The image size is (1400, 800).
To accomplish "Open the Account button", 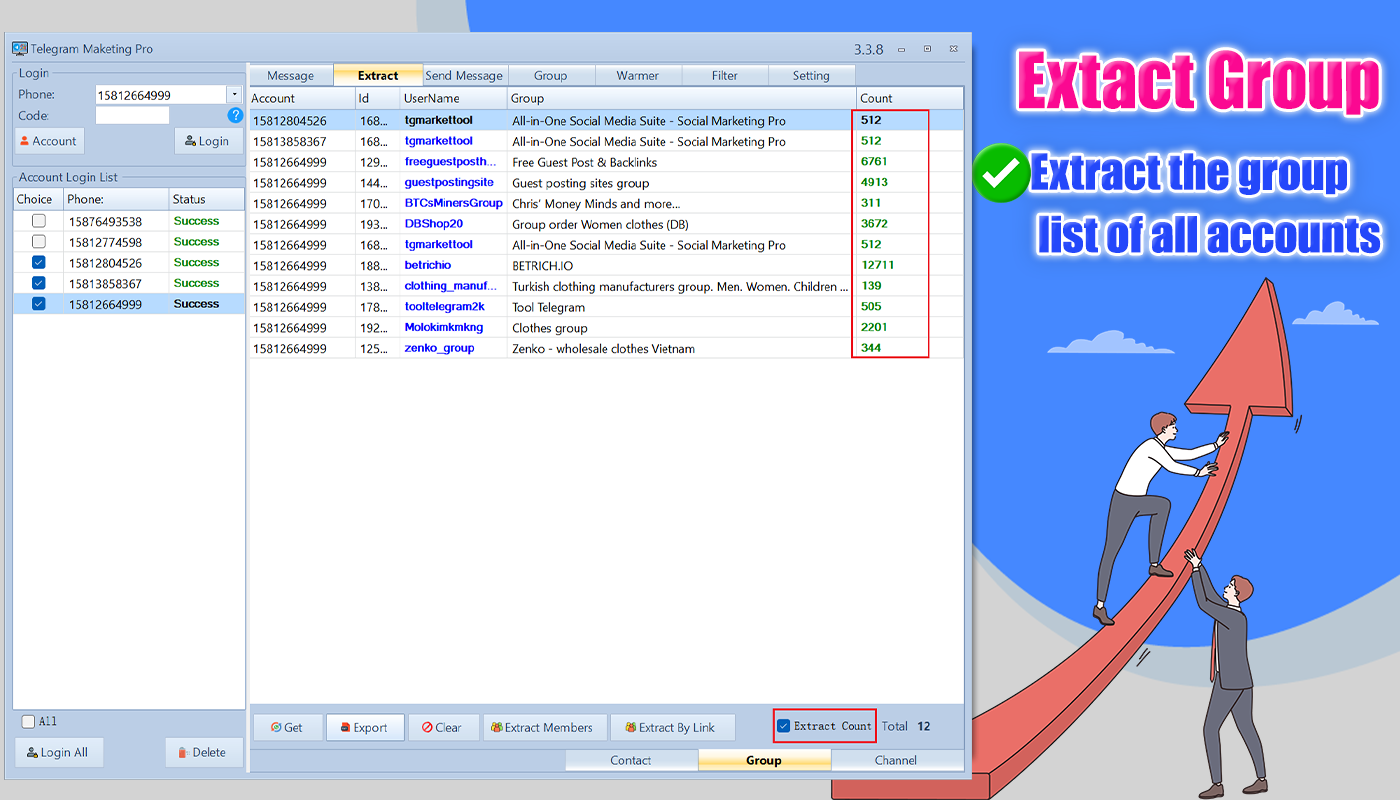I will pyautogui.click(x=48, y=141).
